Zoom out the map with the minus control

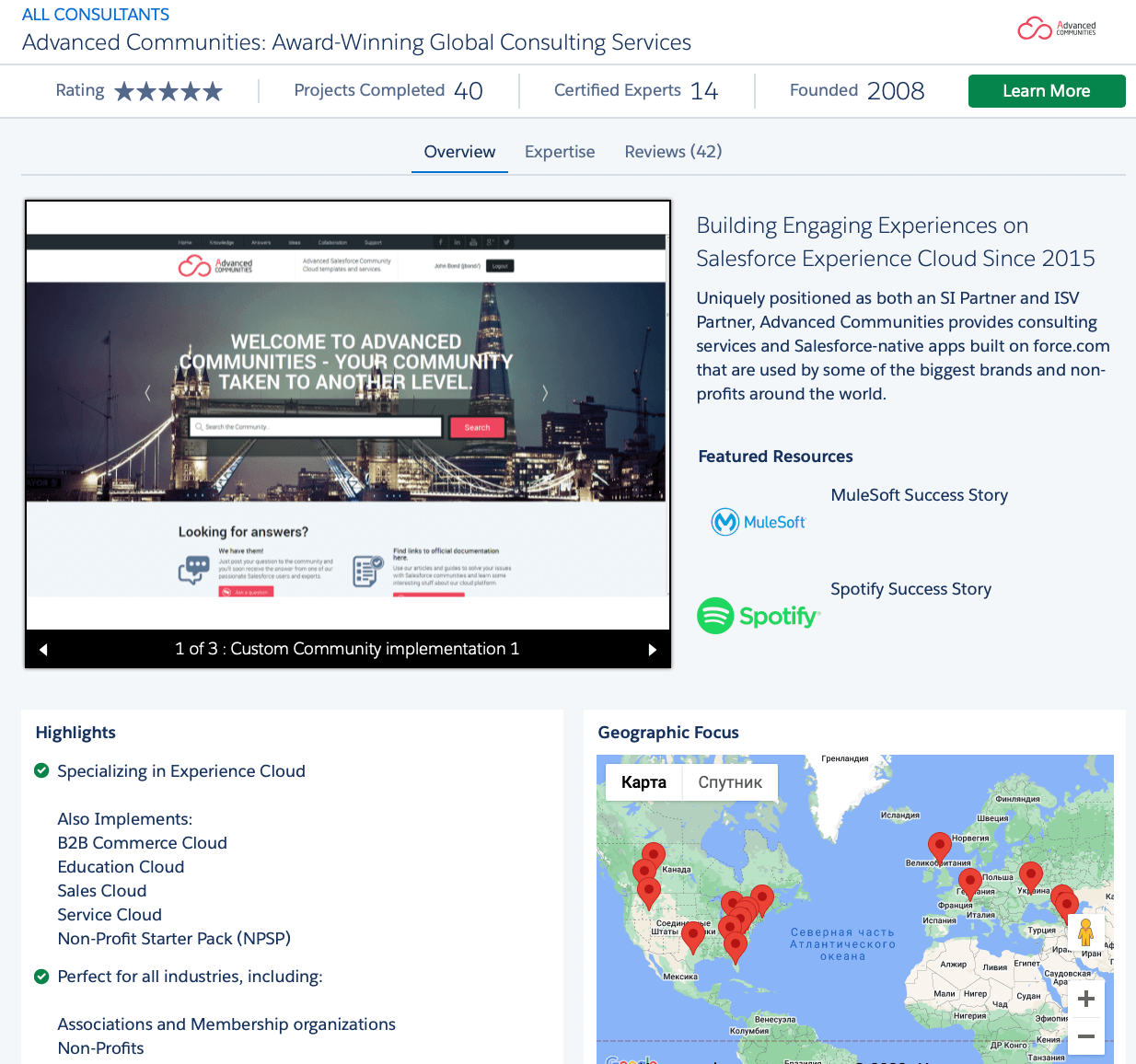pos(1085,1036)
